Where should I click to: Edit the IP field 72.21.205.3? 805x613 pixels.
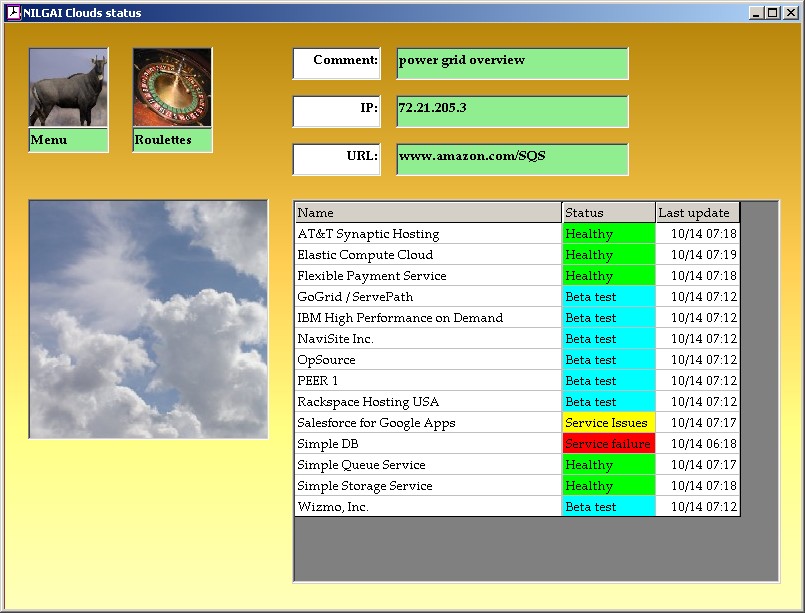[x=512, y=111]
